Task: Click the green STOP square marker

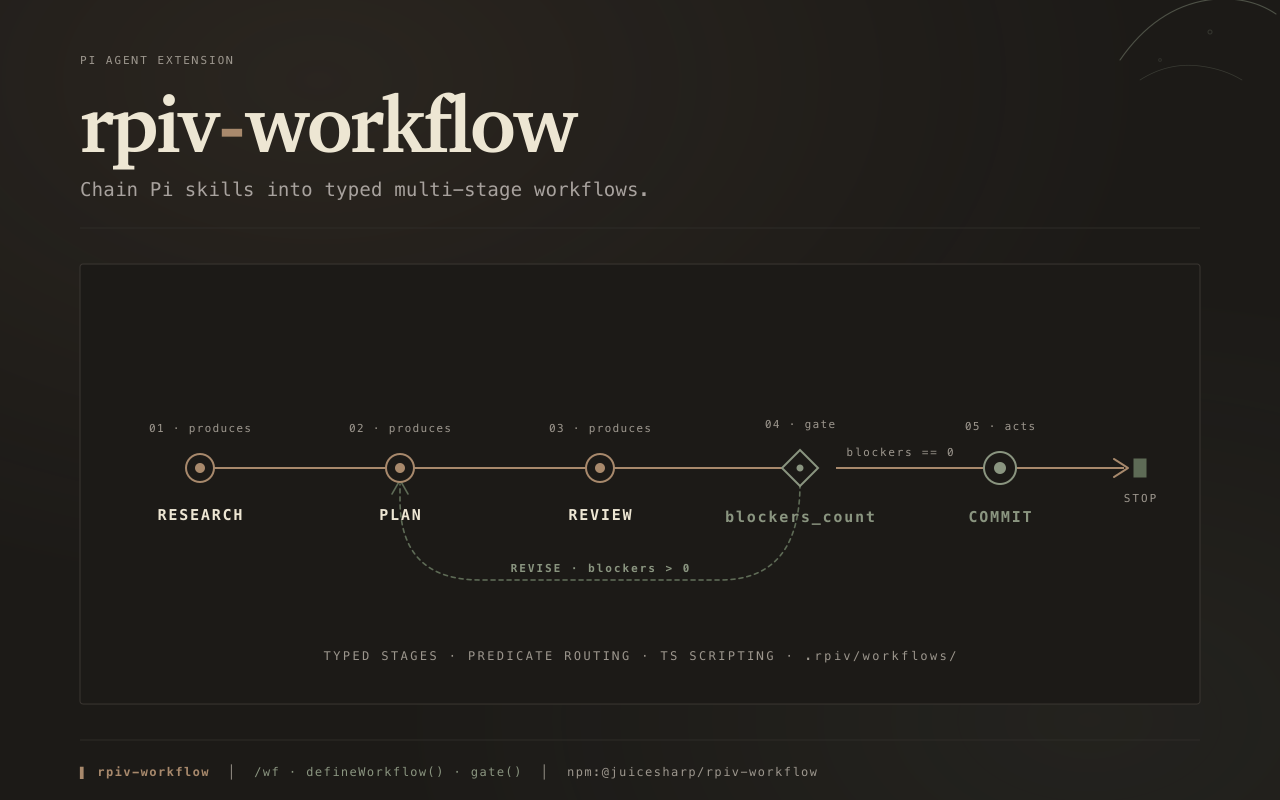Action: [1140, 468]
